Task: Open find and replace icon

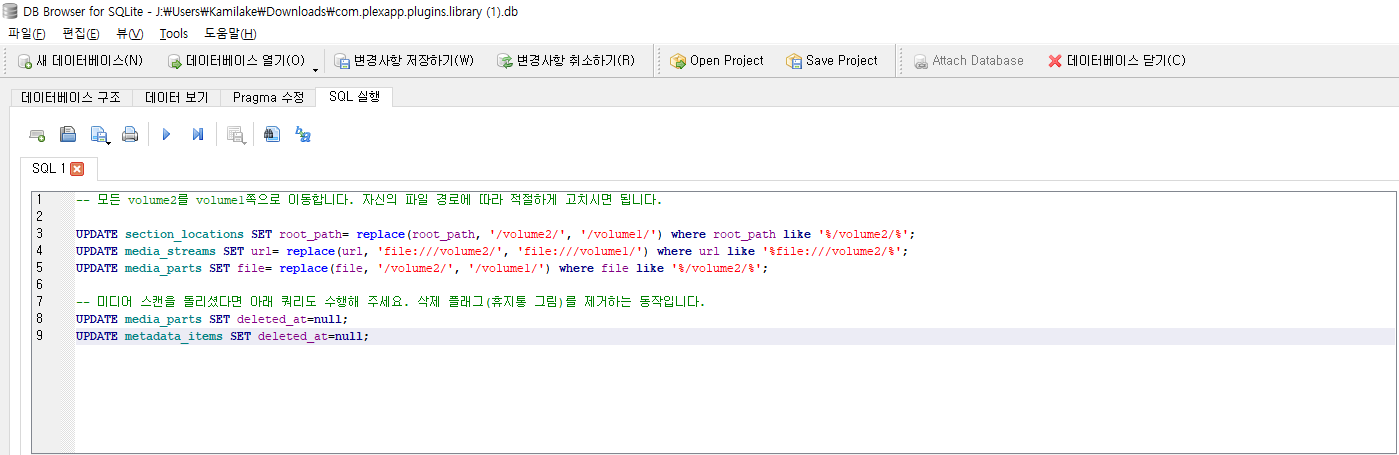Action: [303, 134]
